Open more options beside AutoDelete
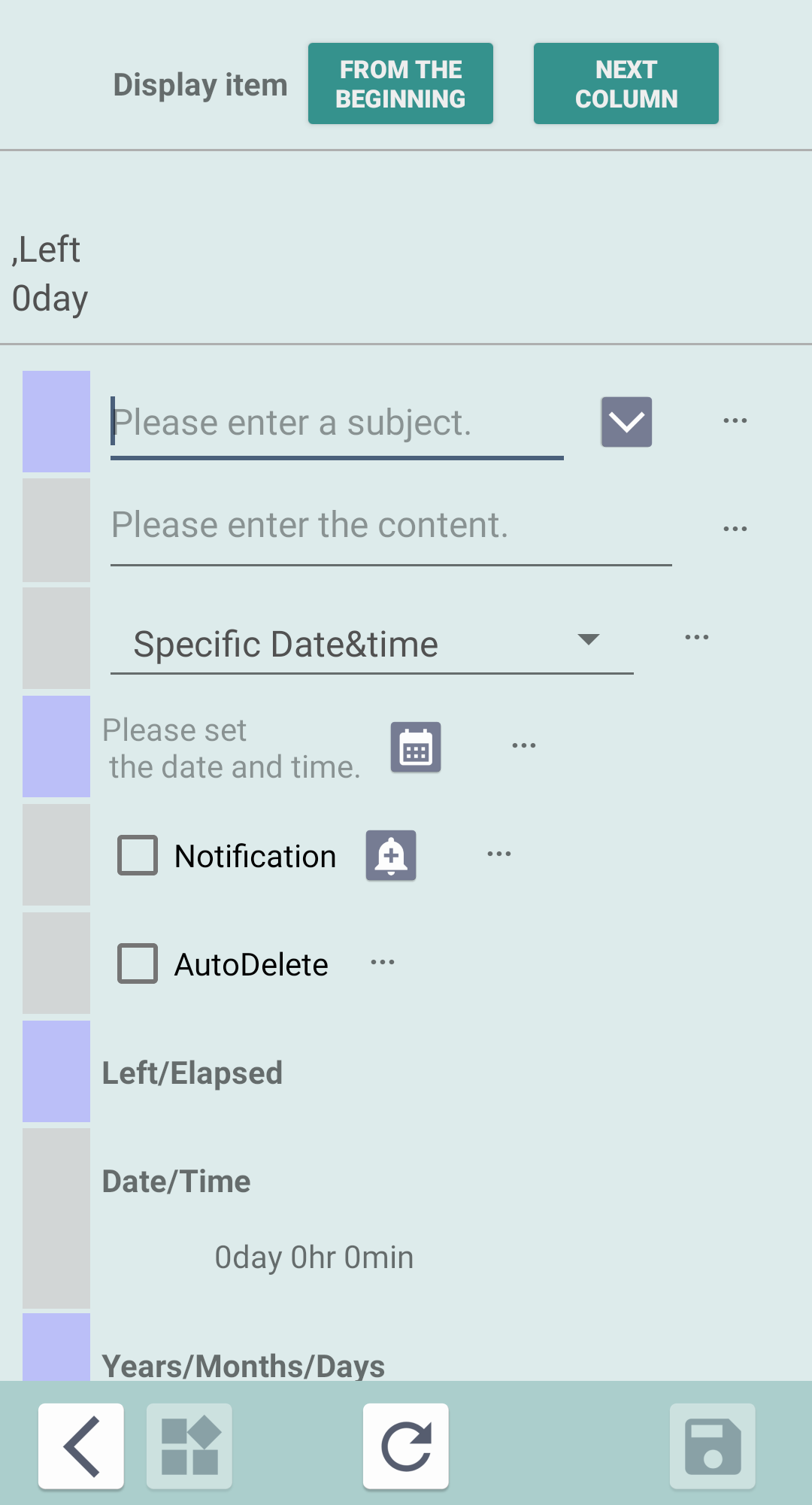Image resolution: width=812 pixels, height=1505 pixels. tap(383, 963)
